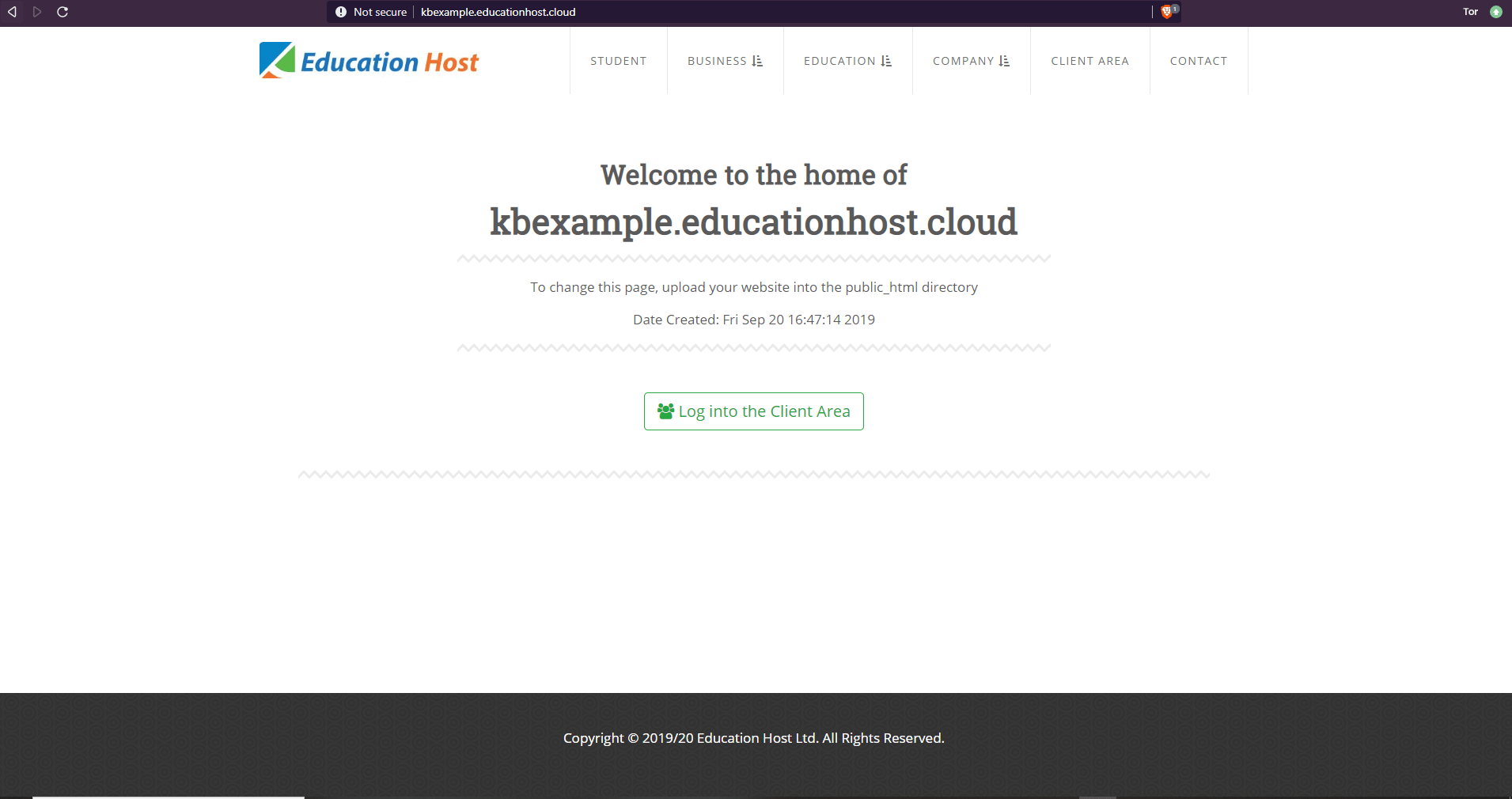
Task: Expand the Company menu dropdown
Action: click(972, 61)
